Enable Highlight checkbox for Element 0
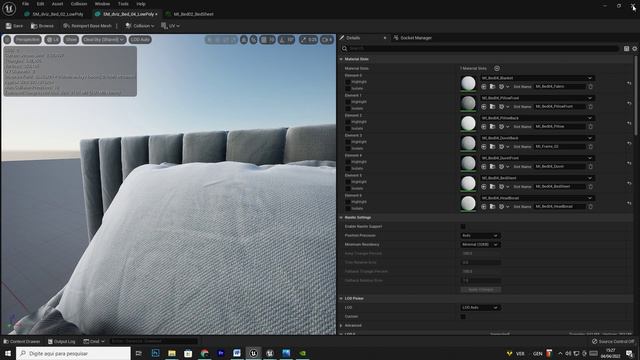 348,82
